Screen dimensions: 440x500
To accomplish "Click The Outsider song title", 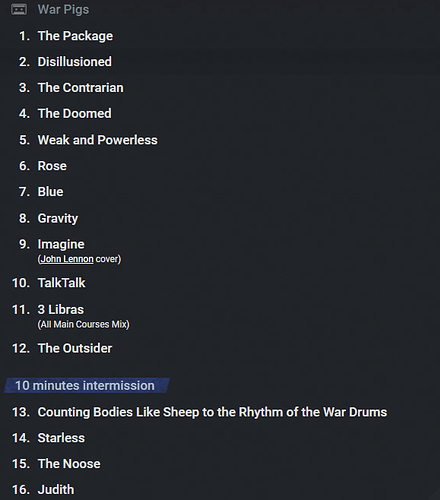I will tap(75, 348).
